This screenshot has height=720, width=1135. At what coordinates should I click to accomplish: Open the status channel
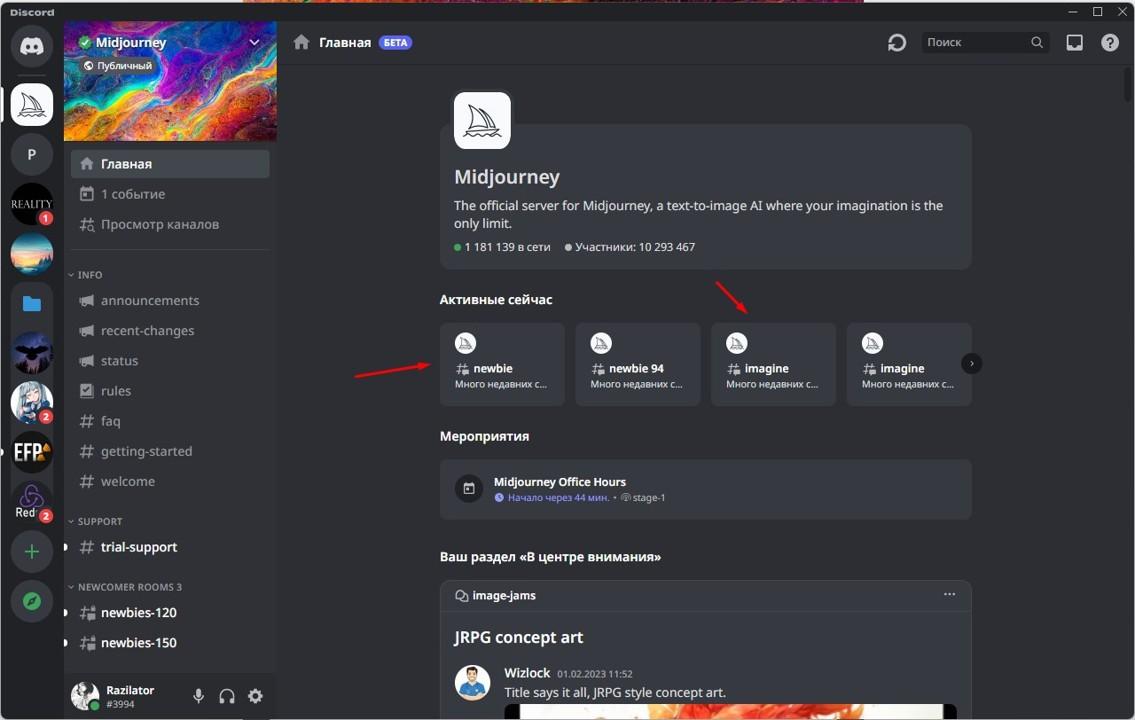[x=170, y=360]
